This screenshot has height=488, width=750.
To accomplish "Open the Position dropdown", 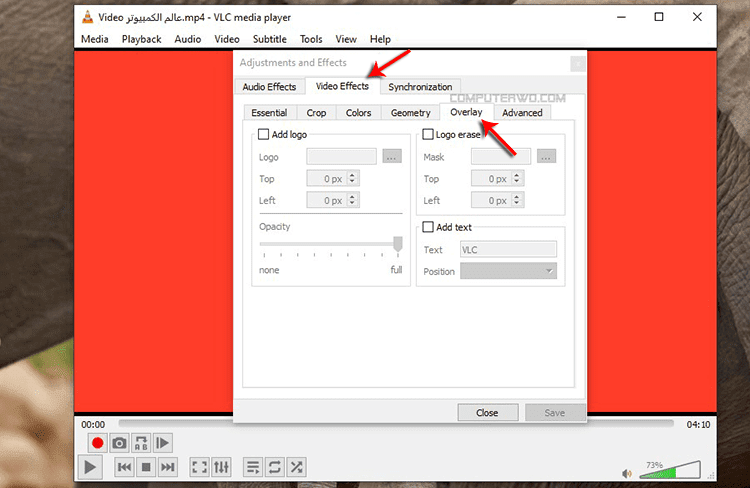I will (508, 271).
